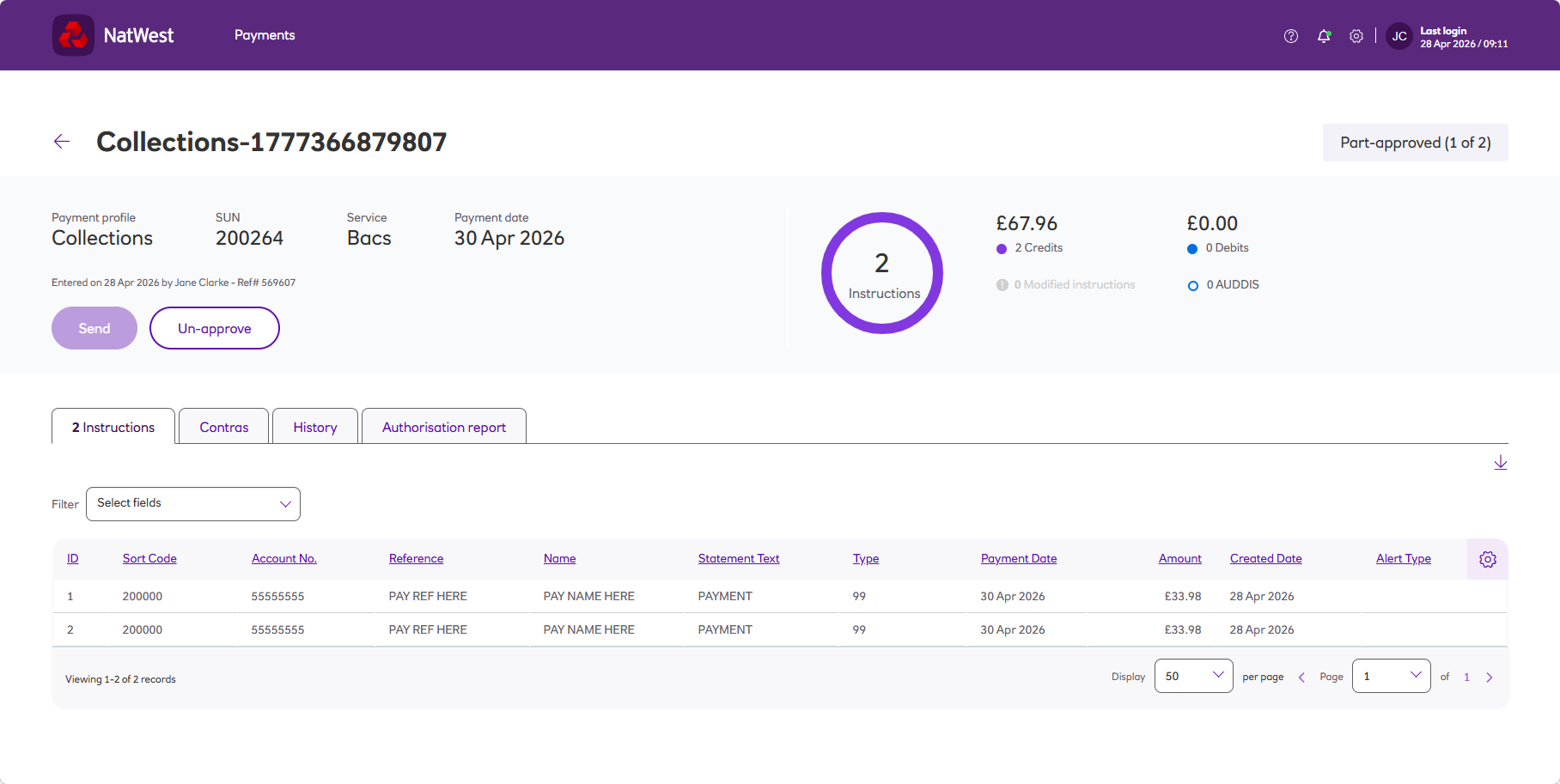The image size is (1560, 784).
Task: Click the Send button
Action: click(94, 328)
